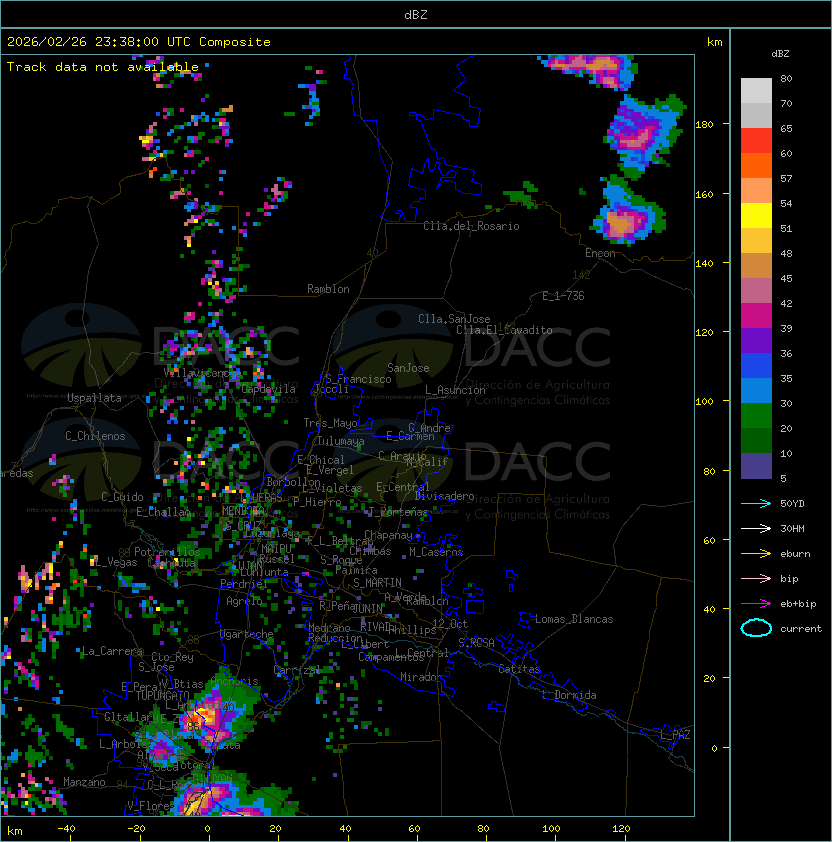Click the 'dBZ' title at top center
Screen dimensions: 832x842
click(416, 15)
